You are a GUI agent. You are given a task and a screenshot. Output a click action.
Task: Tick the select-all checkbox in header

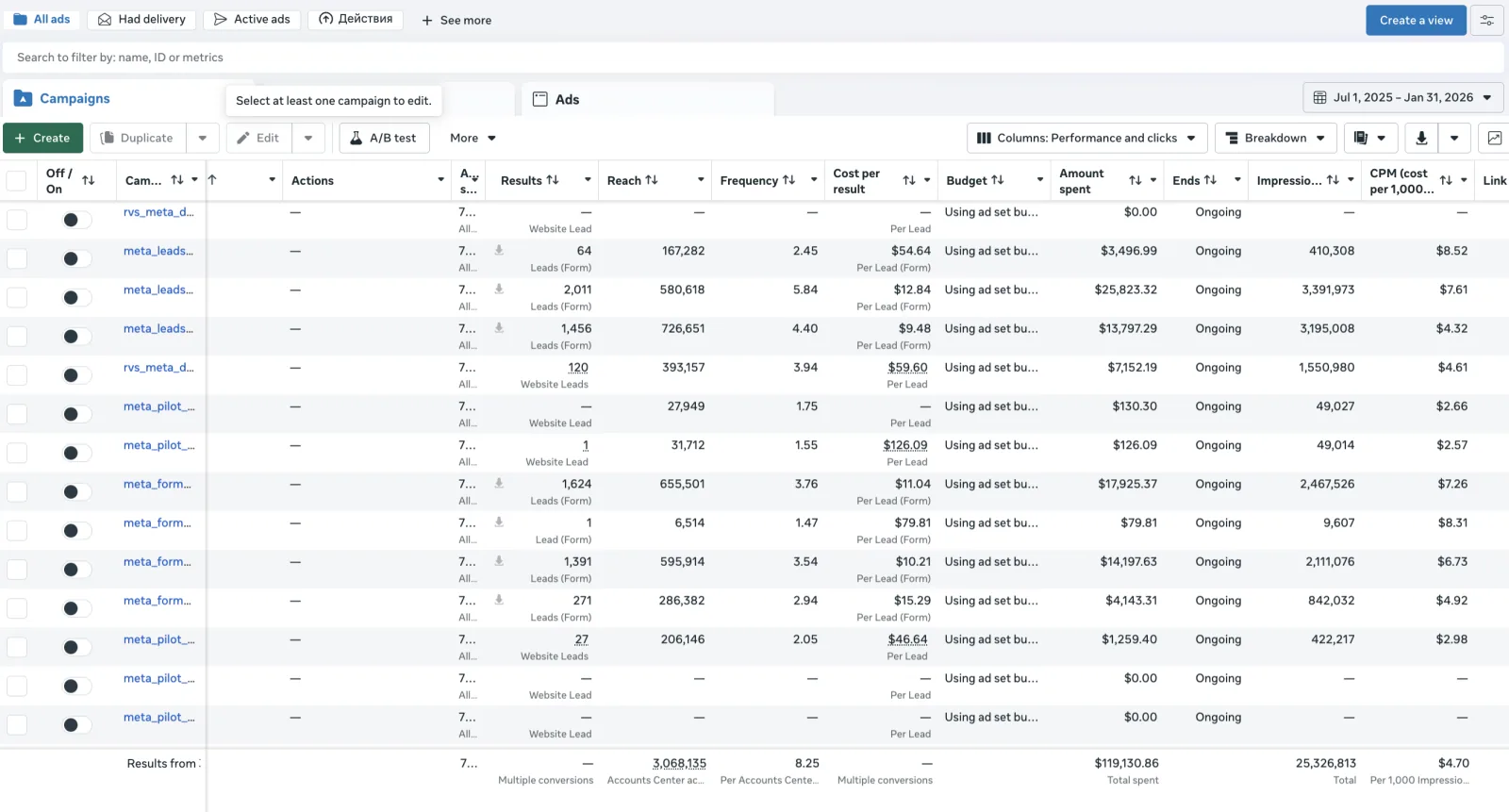point(16,181)
